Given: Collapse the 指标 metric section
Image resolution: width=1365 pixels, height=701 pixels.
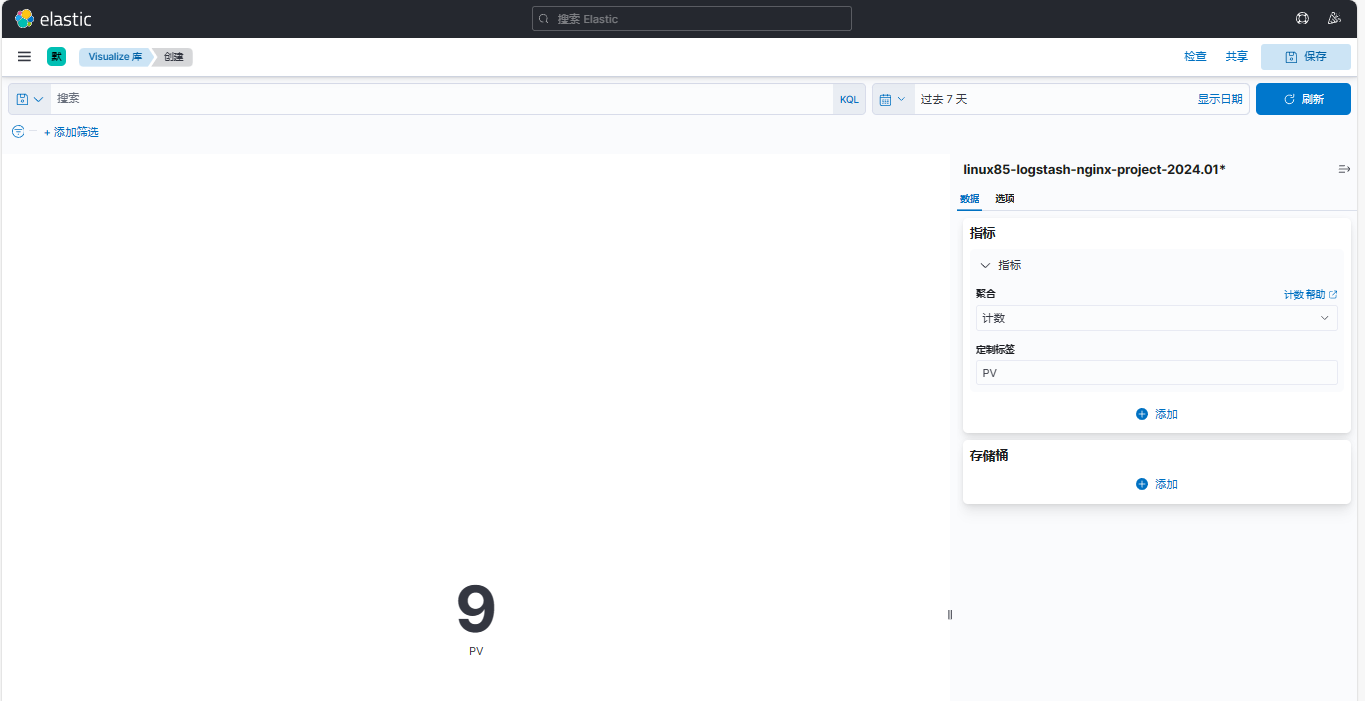Looking at the screenshot, I should (986, 265).
